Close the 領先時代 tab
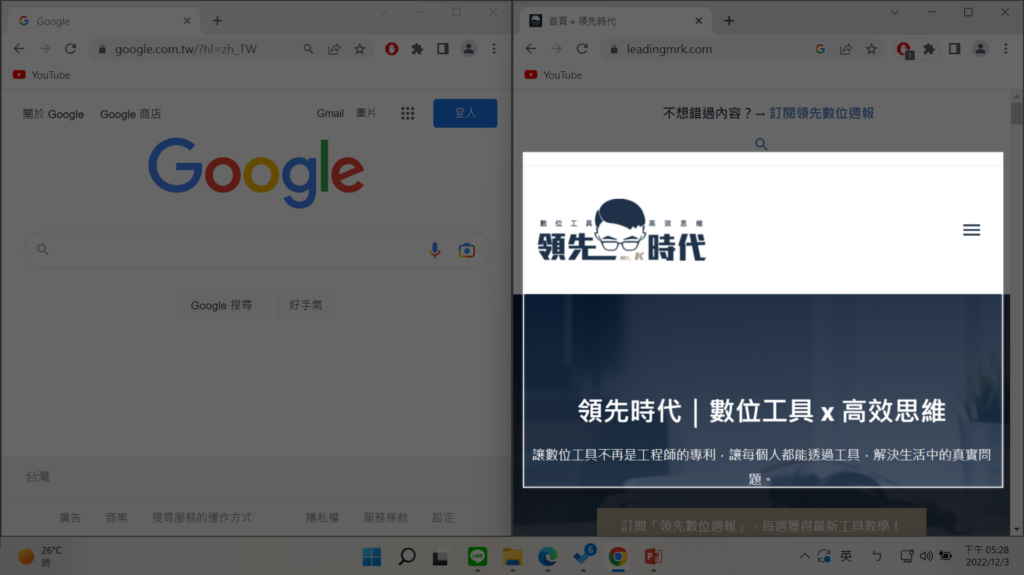Image resolution: width=1024 pixels, height=575 pixels. [x=698, y=21]
